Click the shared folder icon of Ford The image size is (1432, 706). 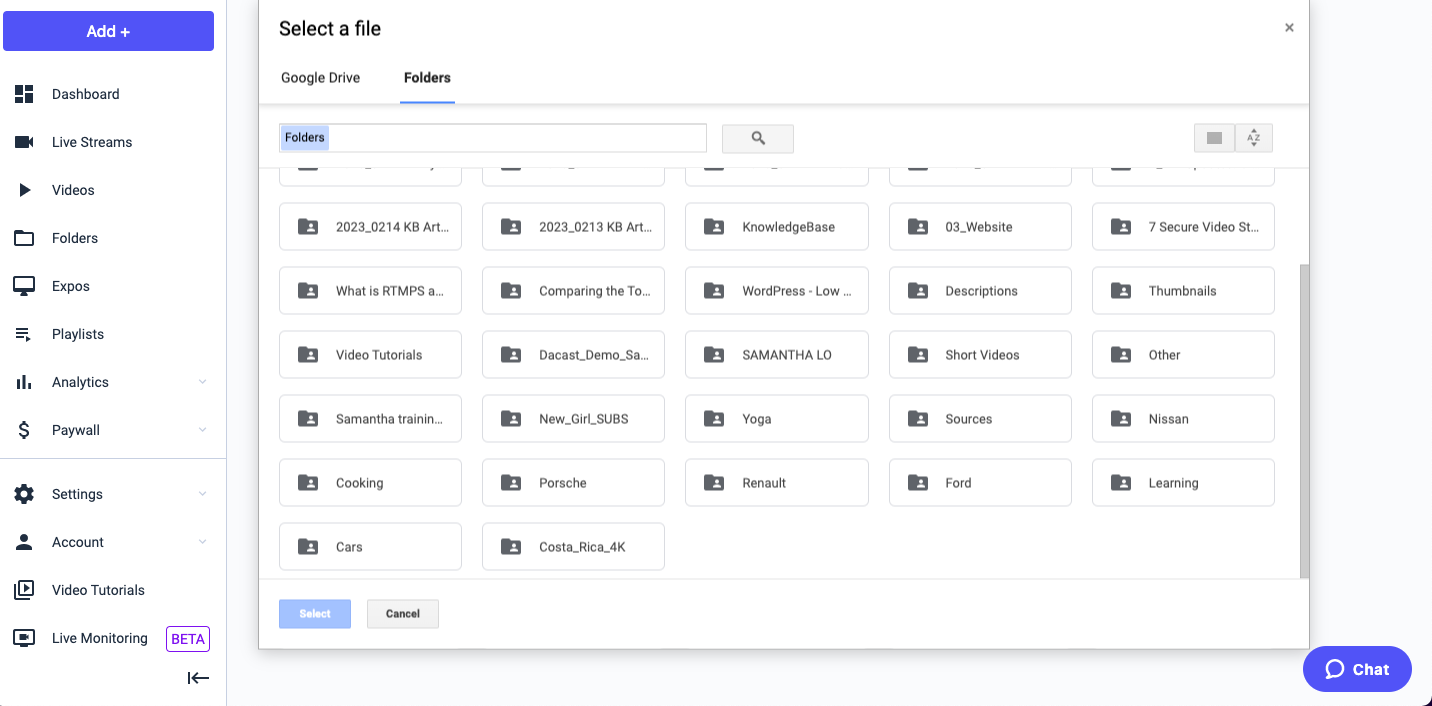pyautogui.click(x=918, y=483)
